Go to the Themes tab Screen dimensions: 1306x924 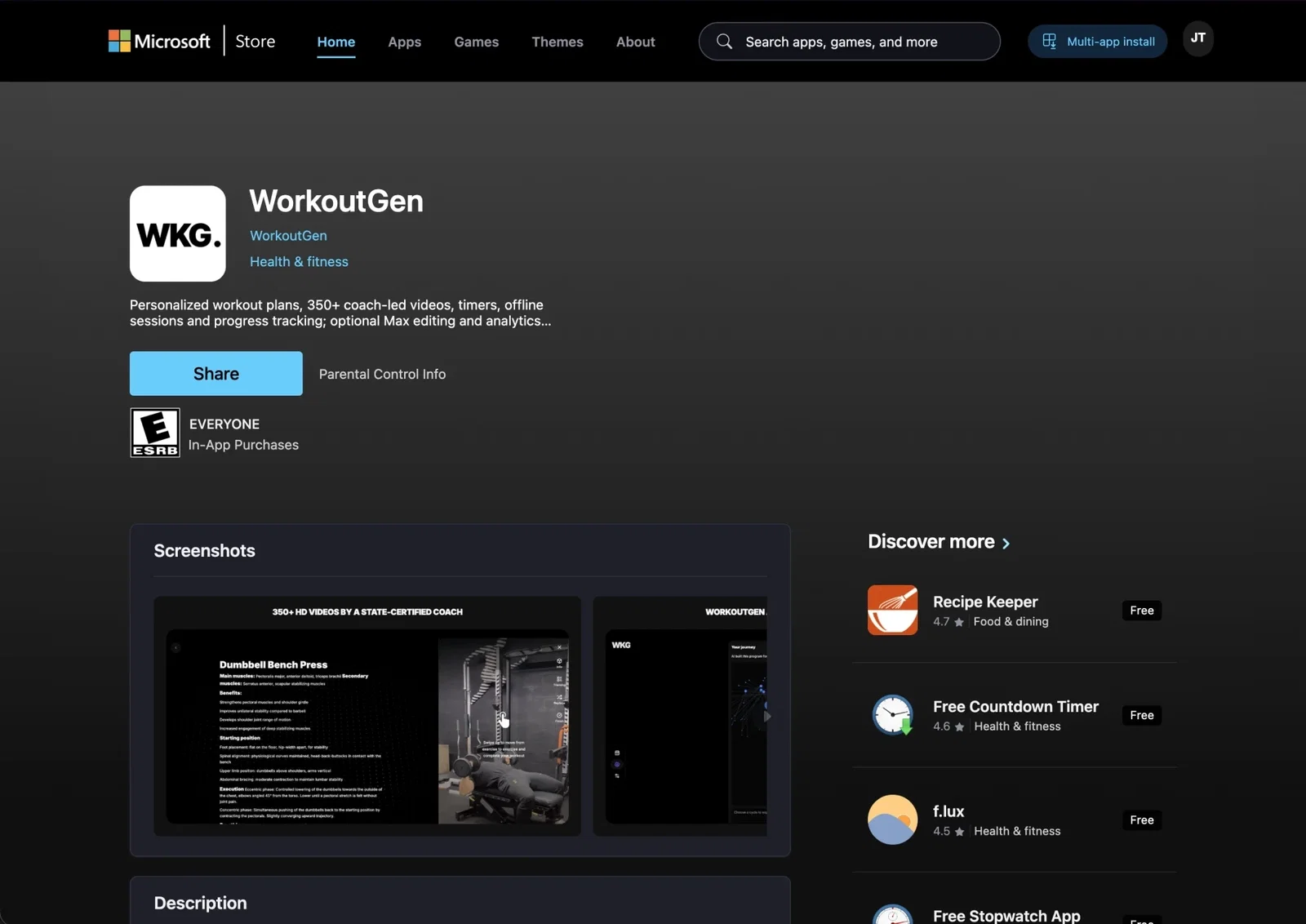557,42
